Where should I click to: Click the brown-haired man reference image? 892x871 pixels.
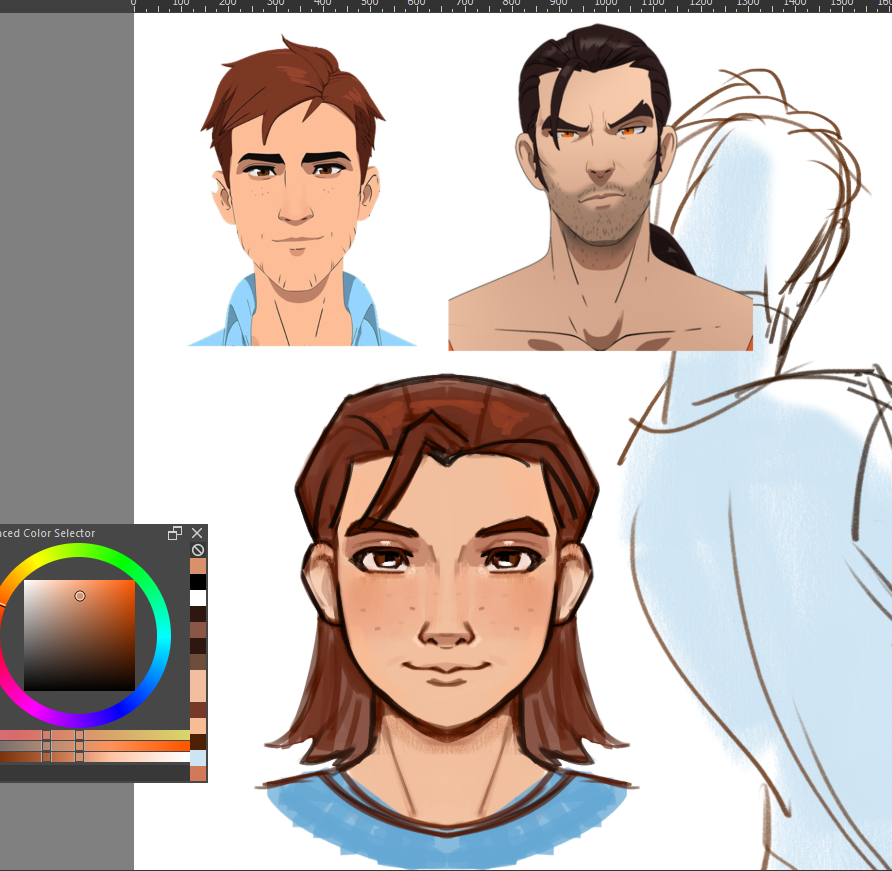tap(302, 191)
